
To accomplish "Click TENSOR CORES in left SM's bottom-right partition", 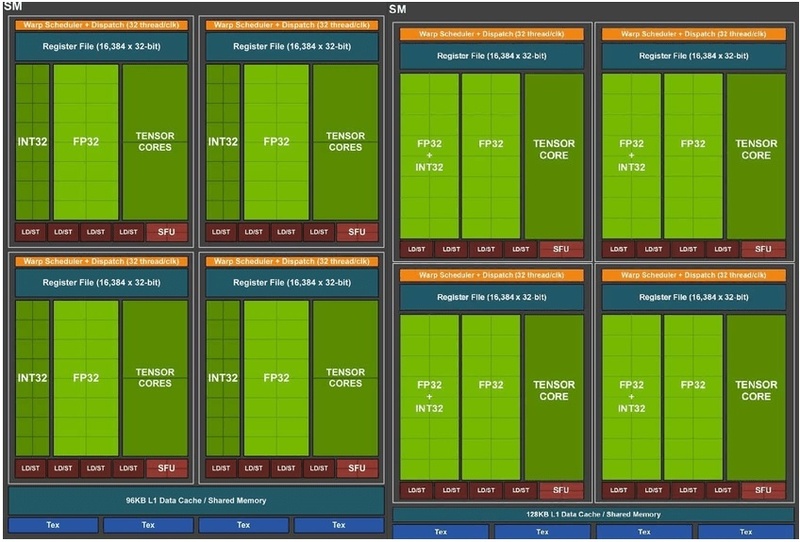I will pos(345,378).
